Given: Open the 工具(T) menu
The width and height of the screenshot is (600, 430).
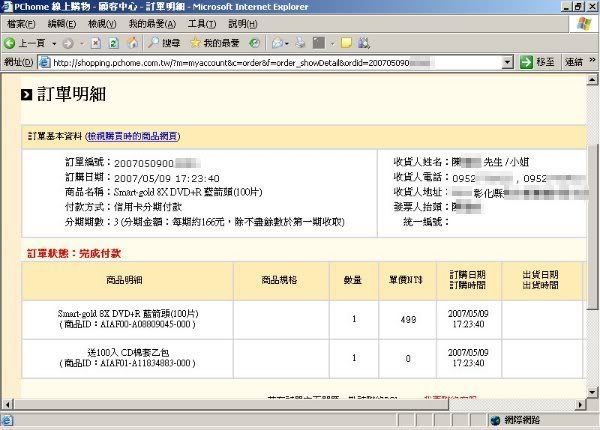Looking at the screenshot, I should (202, 24).
